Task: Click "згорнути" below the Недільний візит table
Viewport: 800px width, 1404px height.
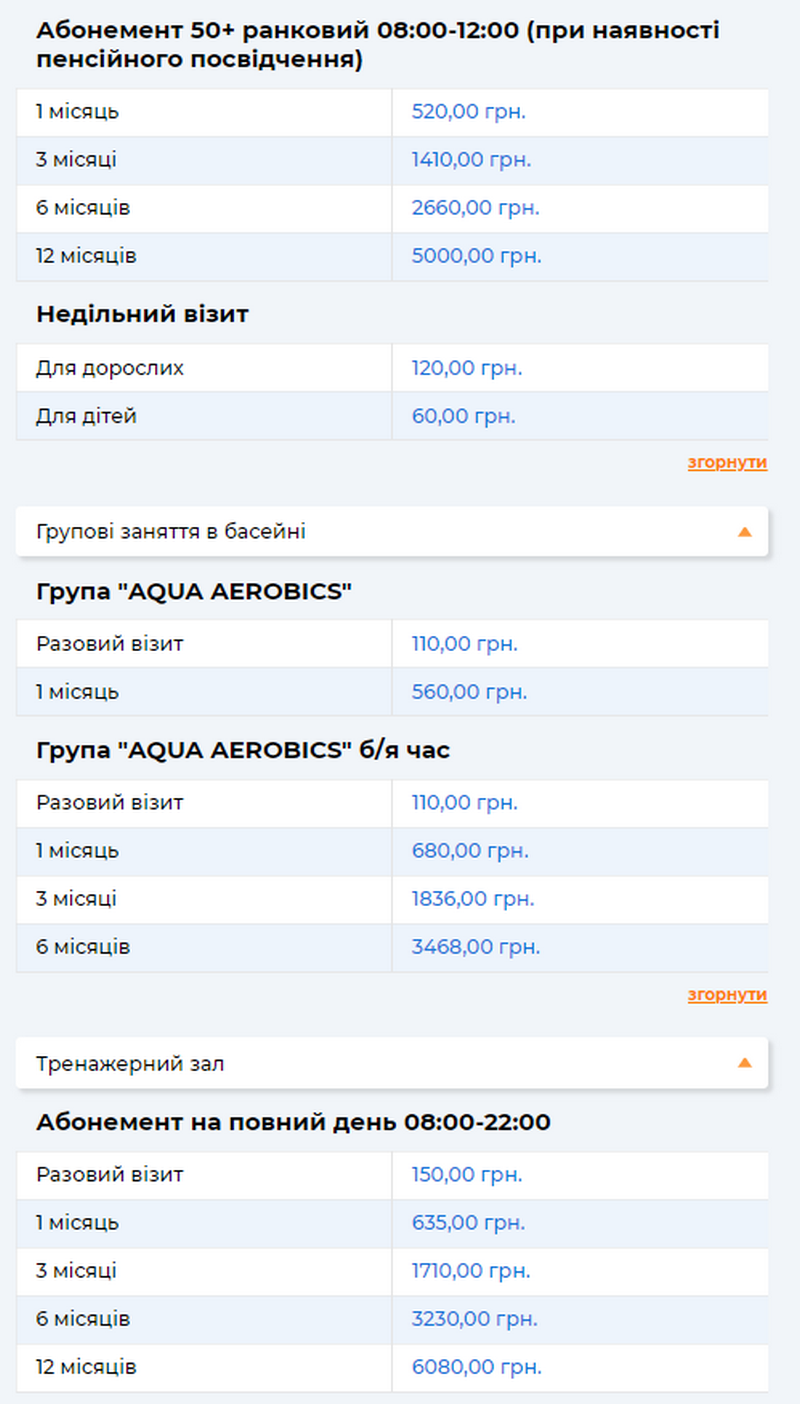Action: [x=727, y=463]
